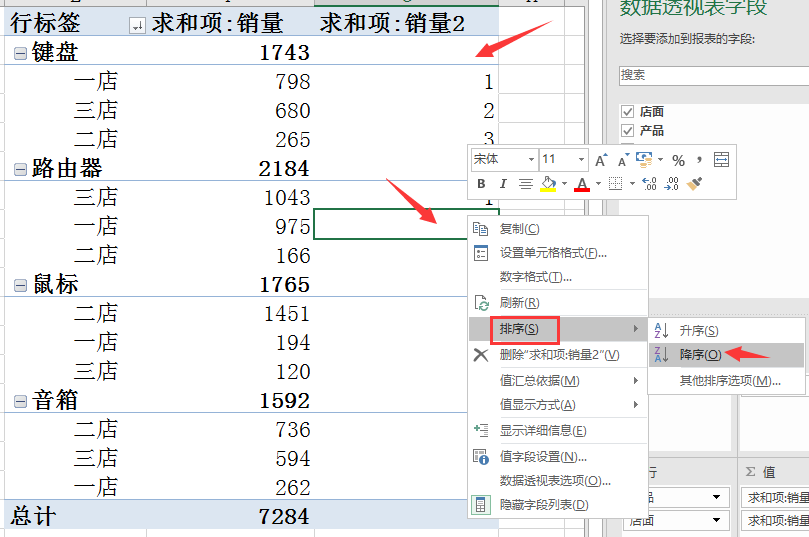Choose 删除"求和项:销量2"(V)
809x537 pixels.
tap(559, 355)
